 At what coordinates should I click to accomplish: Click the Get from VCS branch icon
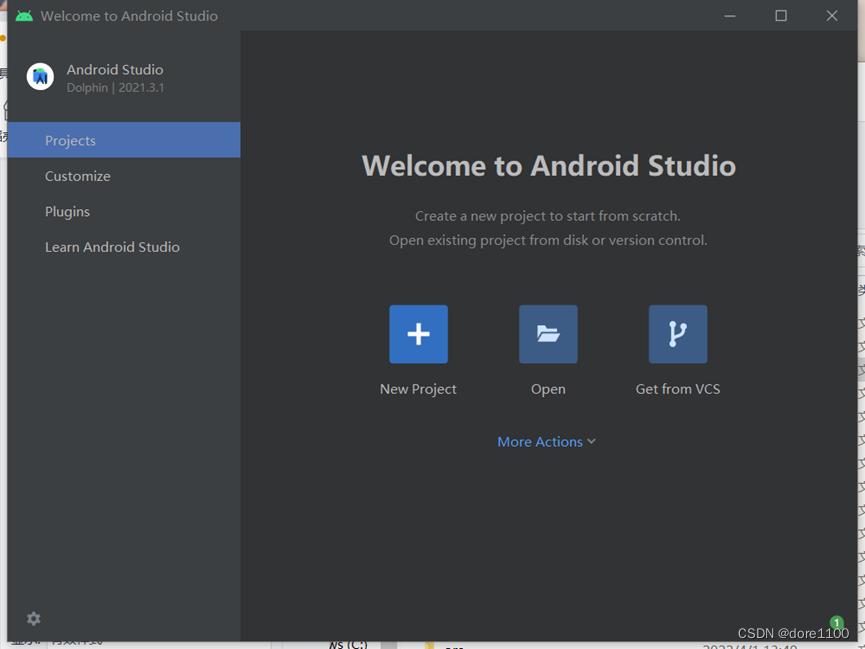click(677, 334)
